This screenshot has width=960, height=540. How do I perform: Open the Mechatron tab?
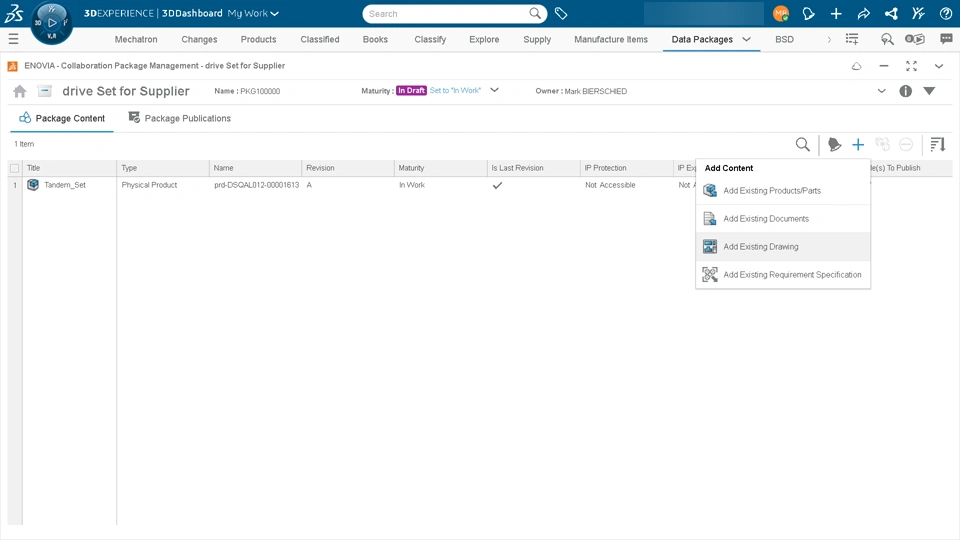[x=136, y=39]
